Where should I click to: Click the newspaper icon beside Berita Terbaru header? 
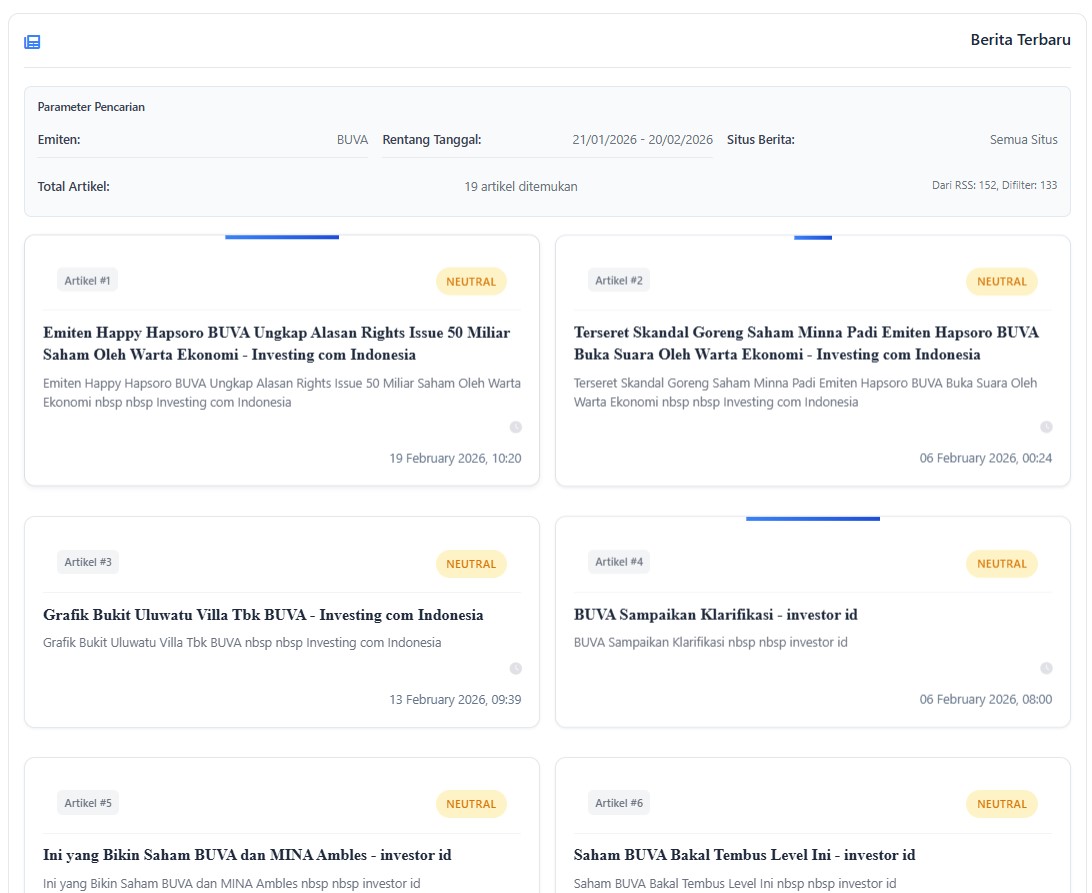coord(32,42)
